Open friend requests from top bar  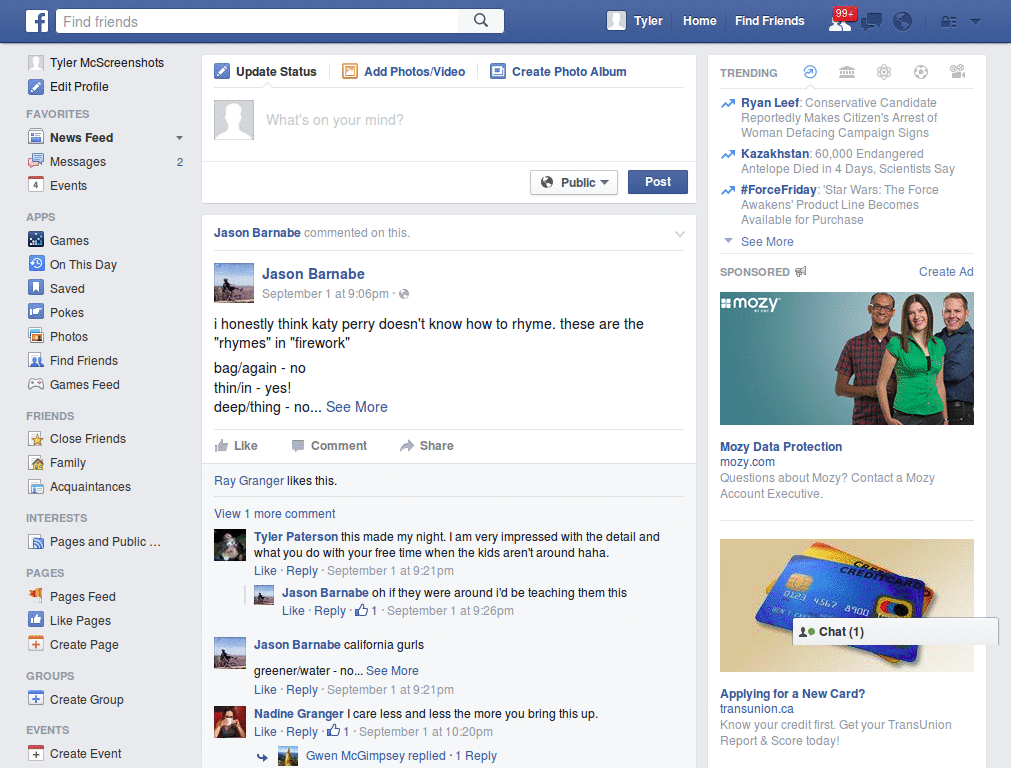840,22
